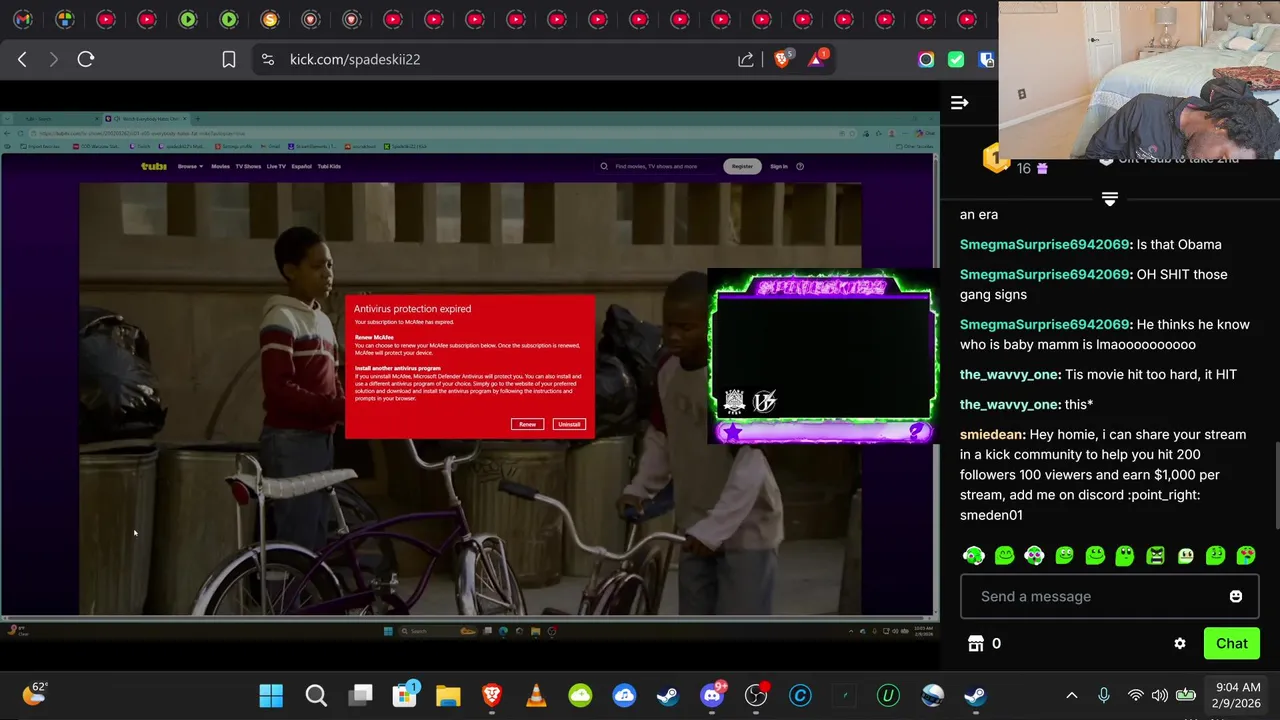Open the green checkmark extension
The width and height of the screenshot is (1280, 720).
pyautogui.click(x=956, y=59)
